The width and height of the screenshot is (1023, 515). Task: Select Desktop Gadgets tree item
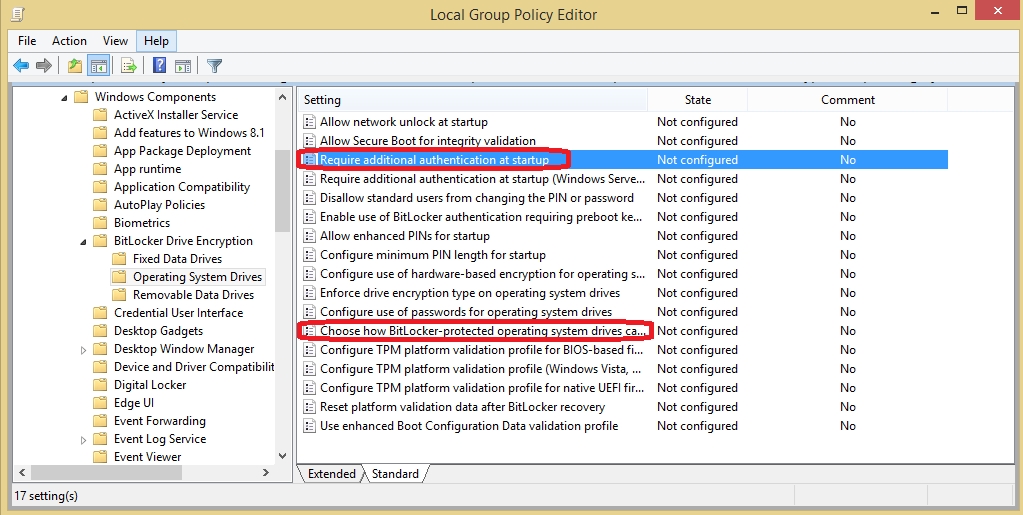pos(158,331)
